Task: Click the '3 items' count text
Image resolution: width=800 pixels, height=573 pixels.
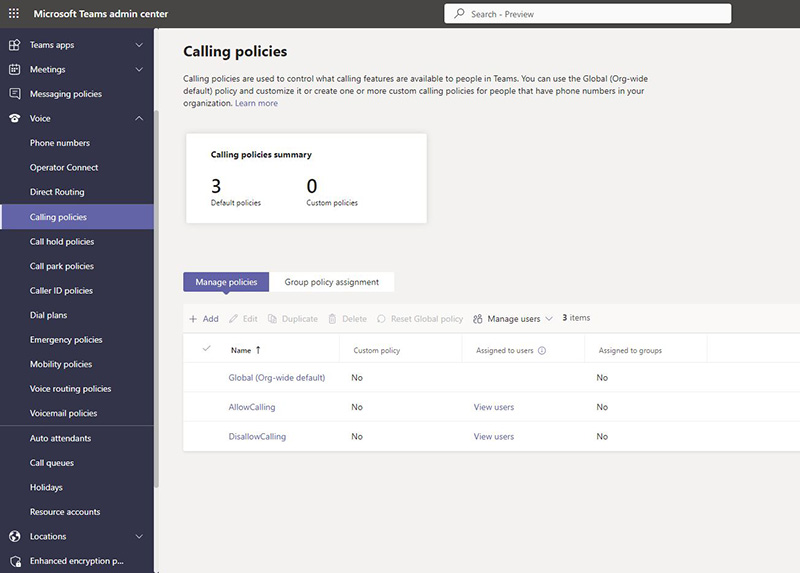Action: [x=576, y=318]
